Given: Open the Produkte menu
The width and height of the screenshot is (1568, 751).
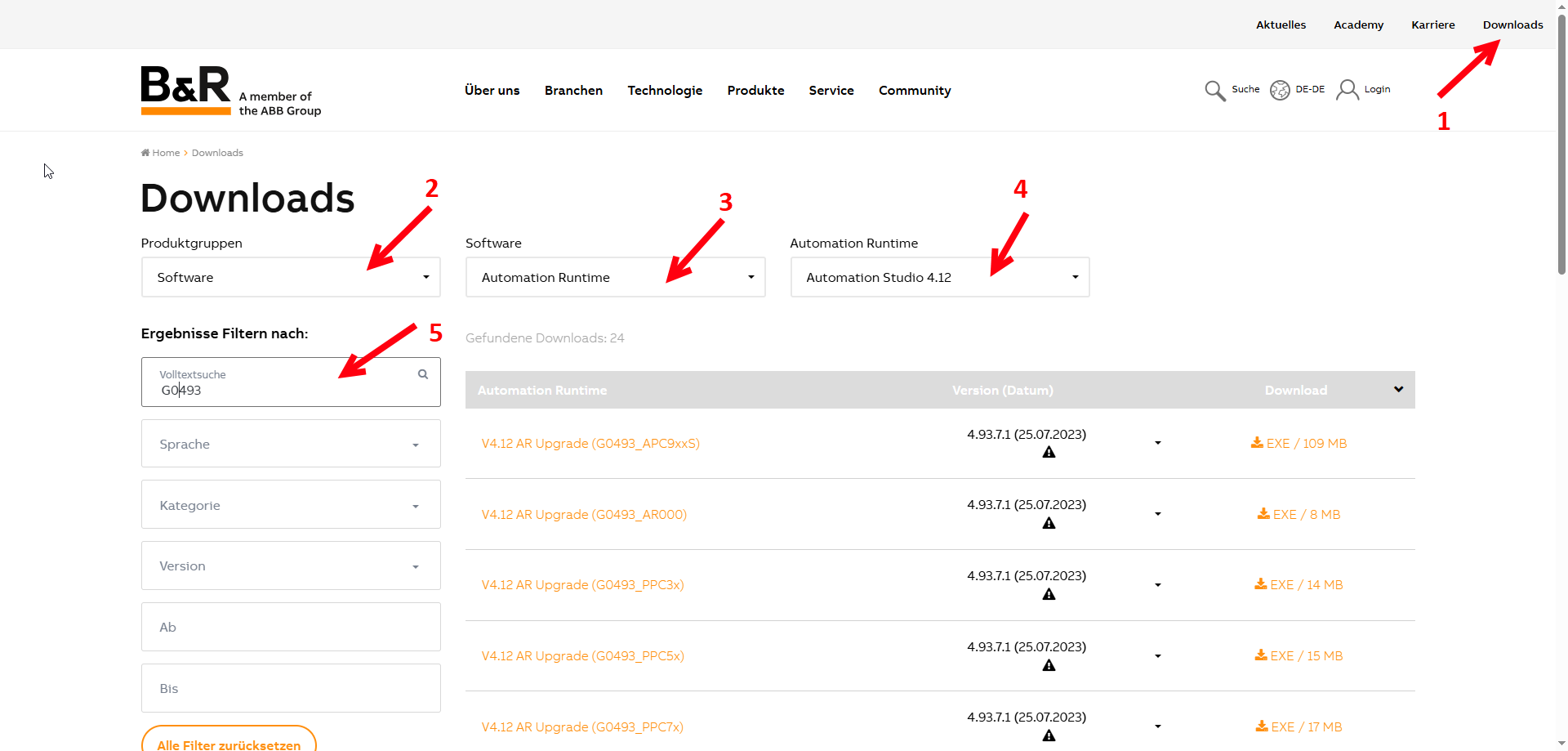Looking at the screenshot, I should [755, 91].
